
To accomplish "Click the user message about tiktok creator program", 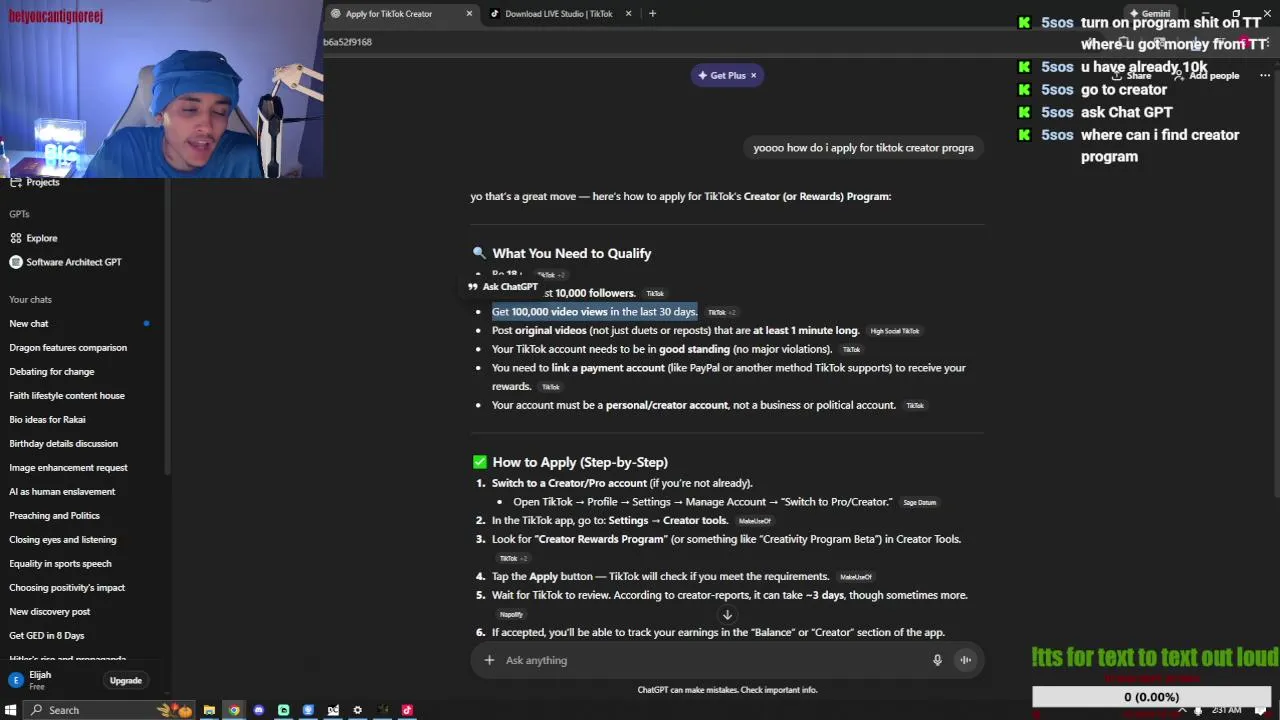I will [863, 148].
